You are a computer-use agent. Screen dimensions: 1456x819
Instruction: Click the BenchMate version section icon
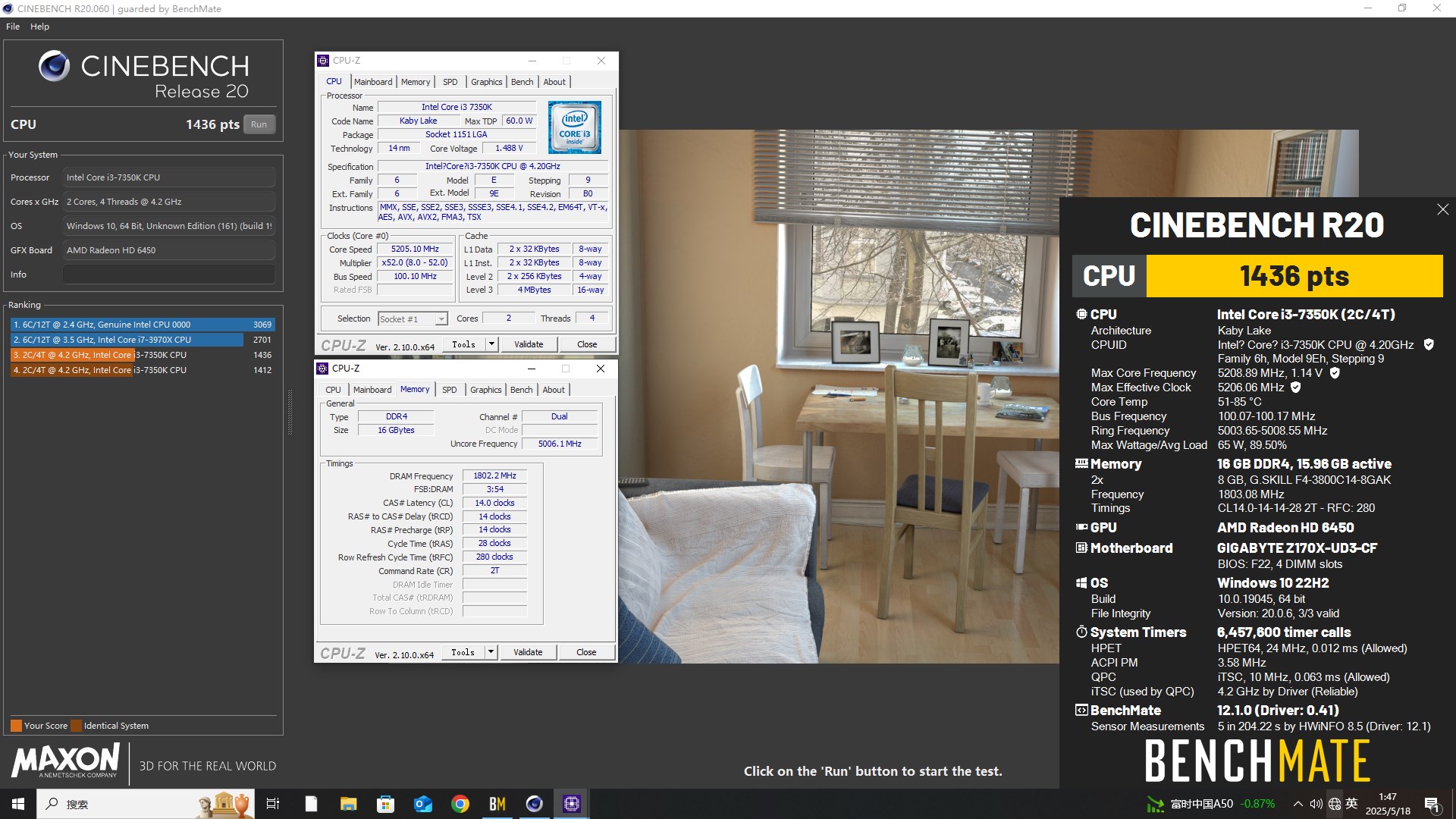[x=1081, y=710]
